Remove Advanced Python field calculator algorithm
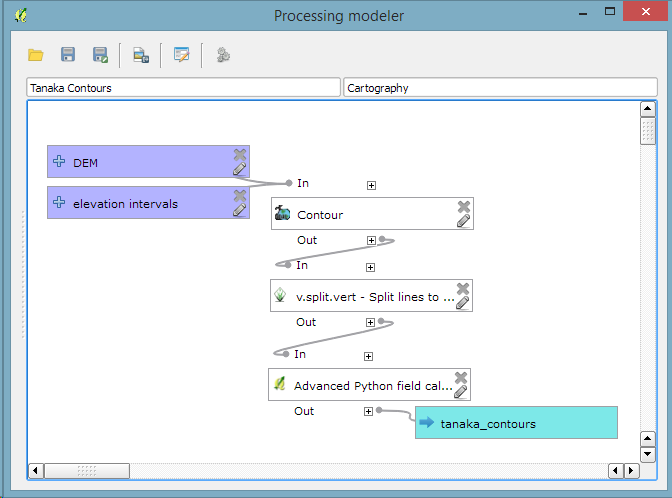Viewport: 672px width, 498px height. coord(461,378)
